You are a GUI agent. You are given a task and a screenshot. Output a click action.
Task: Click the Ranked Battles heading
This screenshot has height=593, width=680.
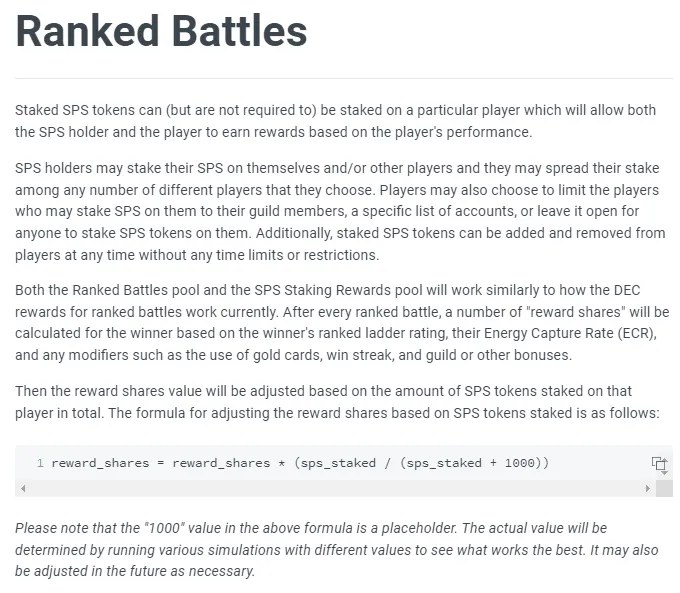(x=161, y=31)
